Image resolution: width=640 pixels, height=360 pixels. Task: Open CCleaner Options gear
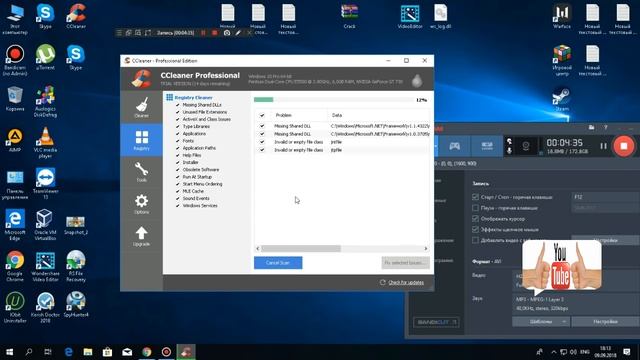142,204
